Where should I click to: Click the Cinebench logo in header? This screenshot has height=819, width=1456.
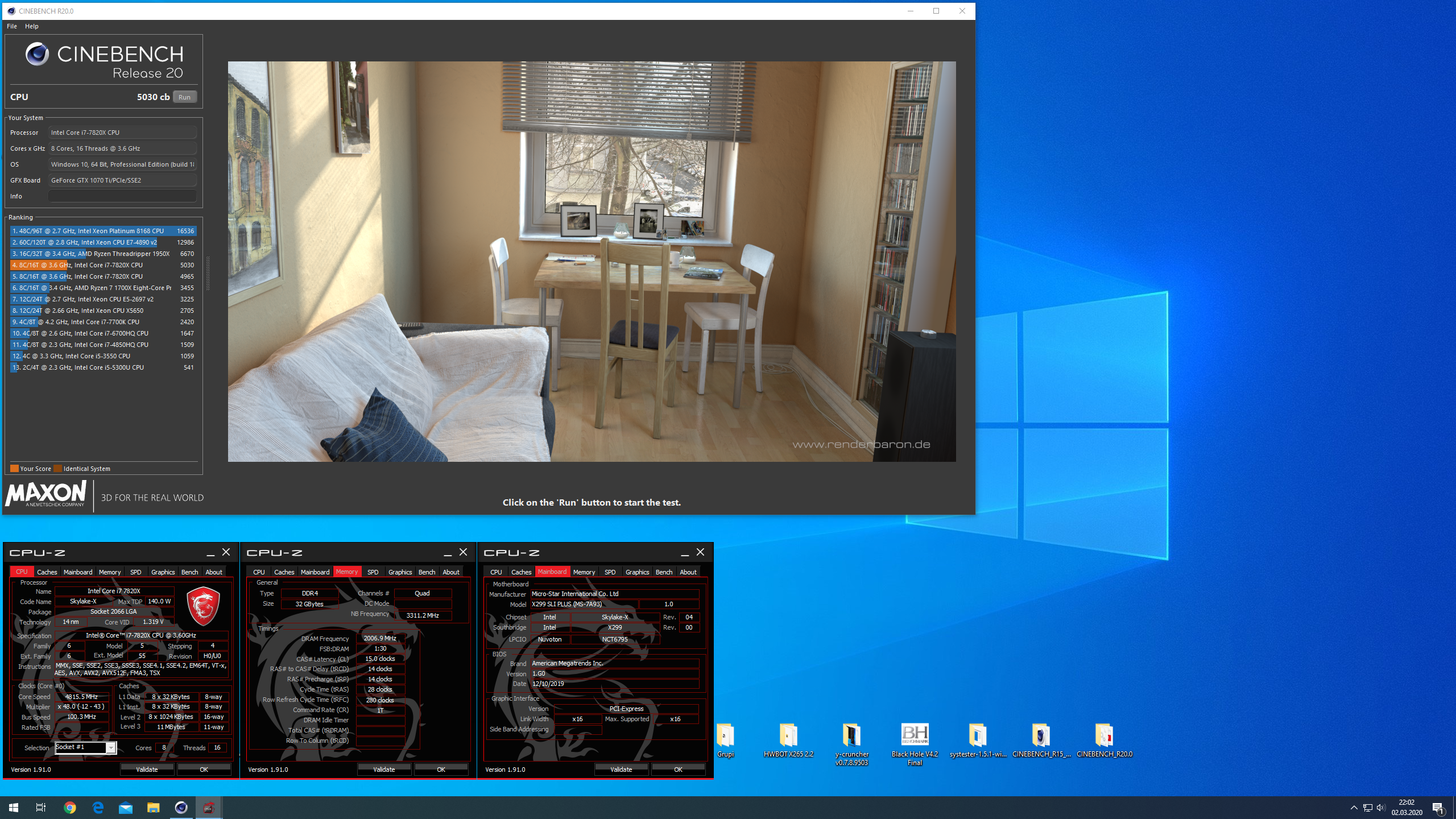(104, 61)
